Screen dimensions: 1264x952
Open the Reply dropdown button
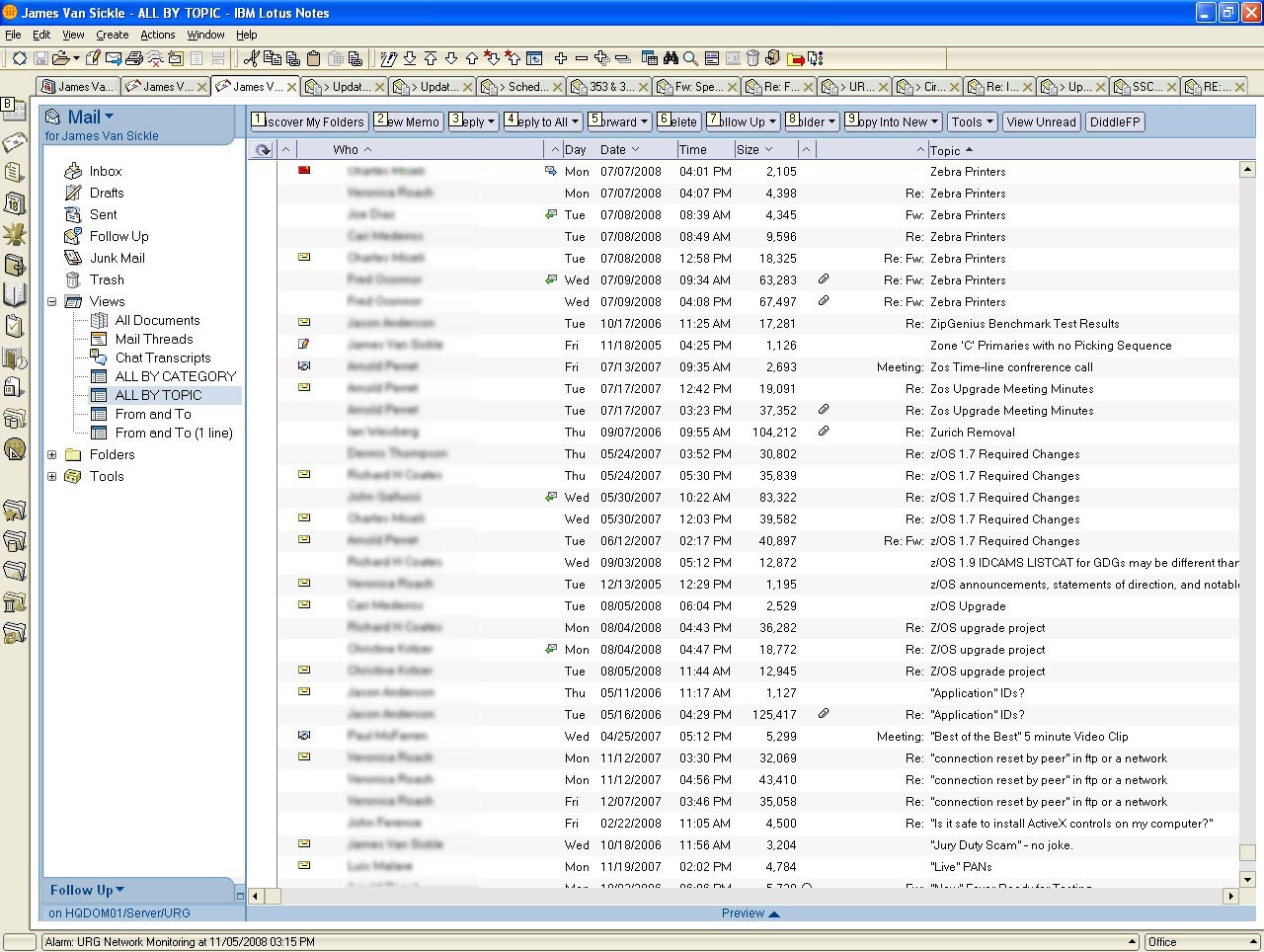point(473,121)
